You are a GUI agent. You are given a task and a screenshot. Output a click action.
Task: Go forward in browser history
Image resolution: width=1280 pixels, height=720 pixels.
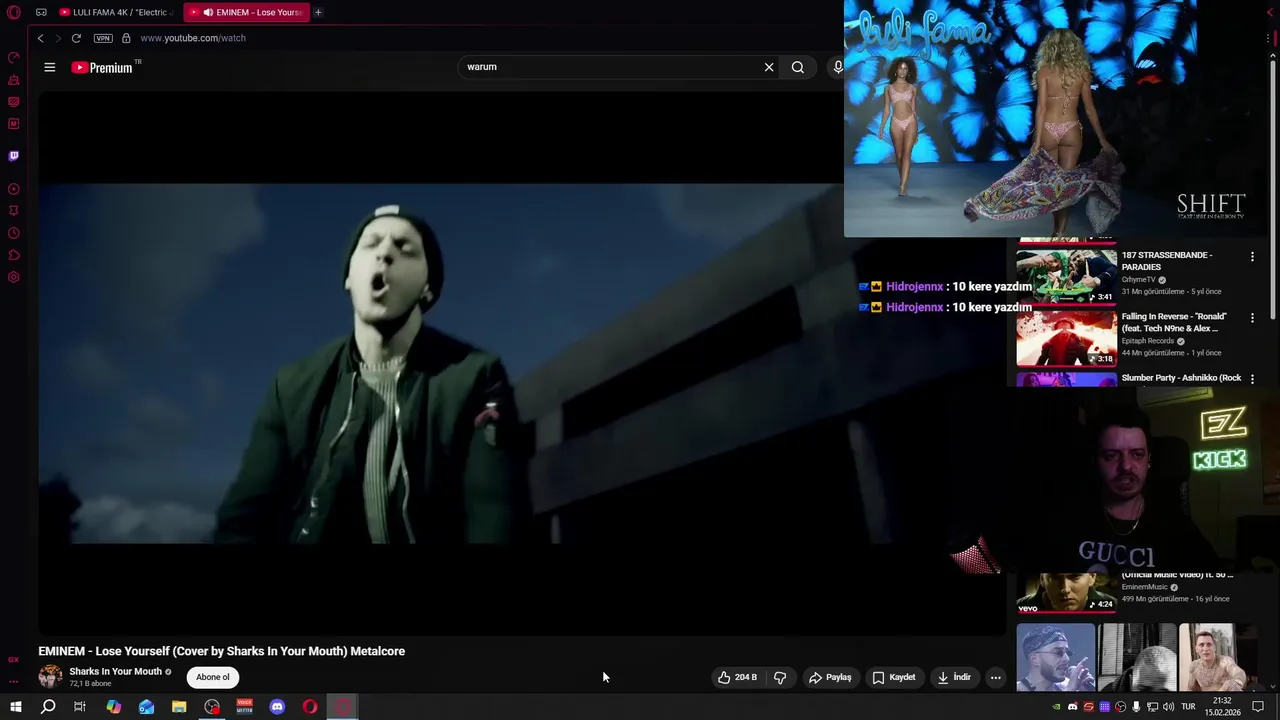(x=57, y=38)
